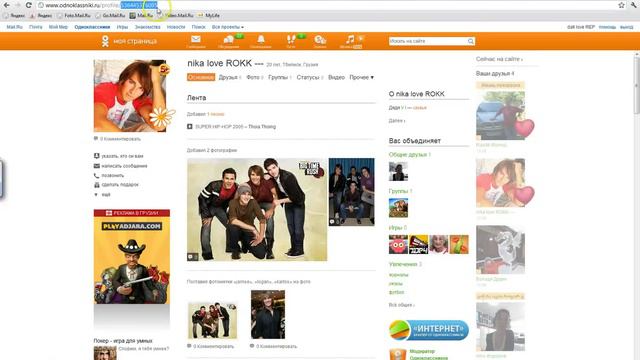Click write message envelope icon in sidebar
This screenshot has height=360, width=640.
point(96,166)
